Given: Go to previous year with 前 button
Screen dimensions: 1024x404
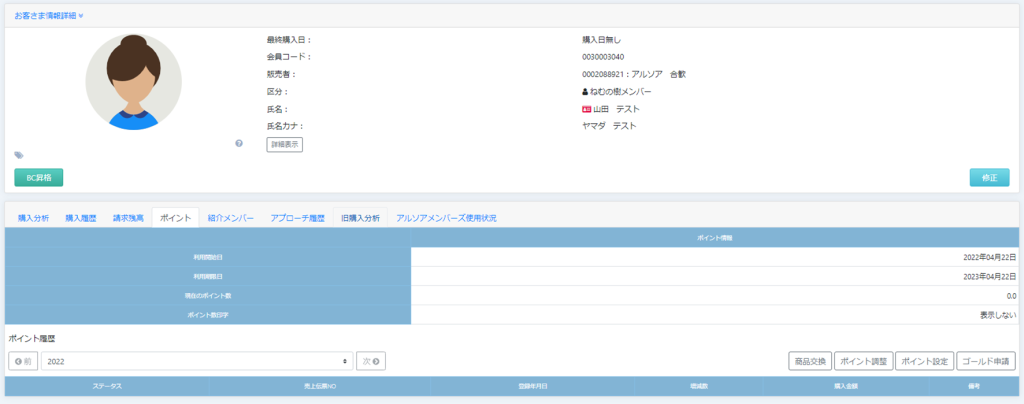Looking at the screenshot, I should [x=23, y=361].
